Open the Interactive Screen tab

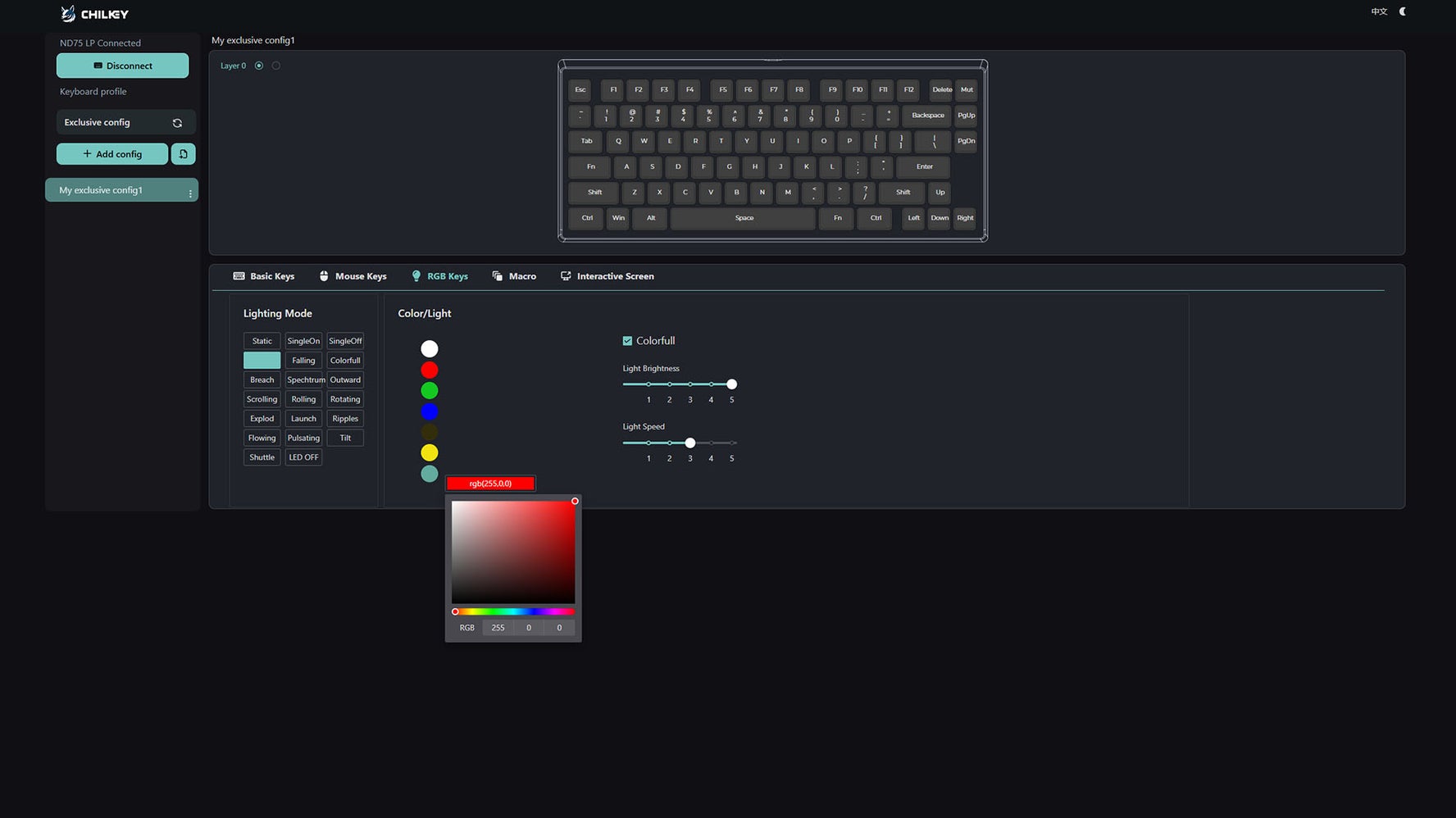click(x=607, y=276)
